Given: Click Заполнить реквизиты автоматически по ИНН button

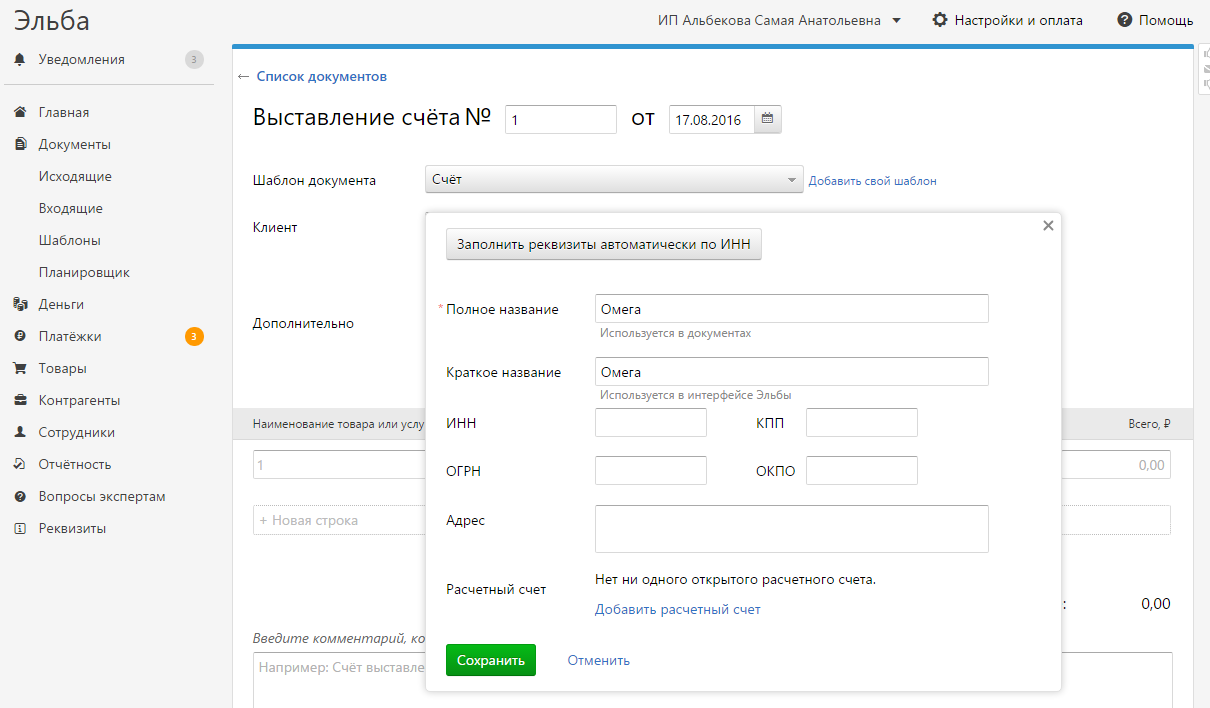Looking at the screenshot, I should pyautogui.click(x=604, y=244).
